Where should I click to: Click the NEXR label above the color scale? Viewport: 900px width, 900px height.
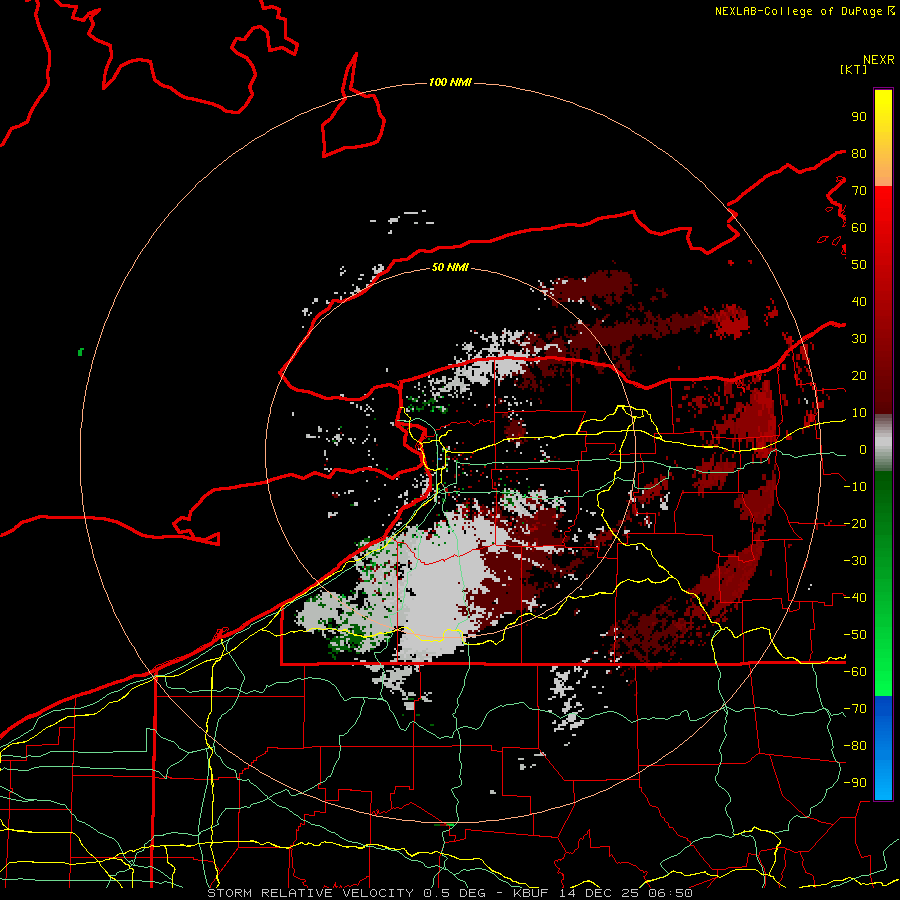click(879, 60)
